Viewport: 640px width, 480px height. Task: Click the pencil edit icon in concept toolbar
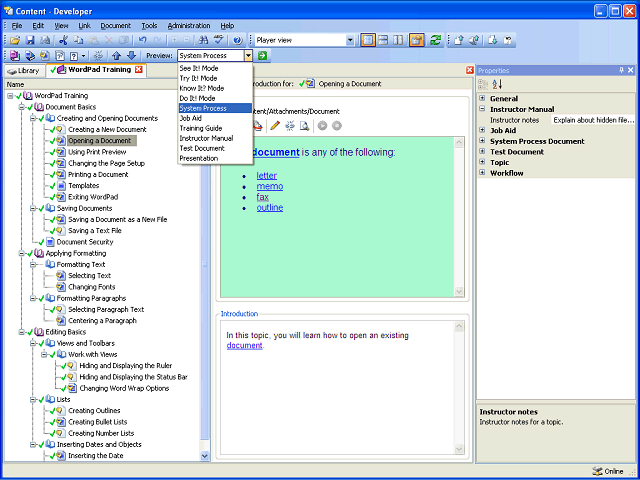click(x=275, y=126)
